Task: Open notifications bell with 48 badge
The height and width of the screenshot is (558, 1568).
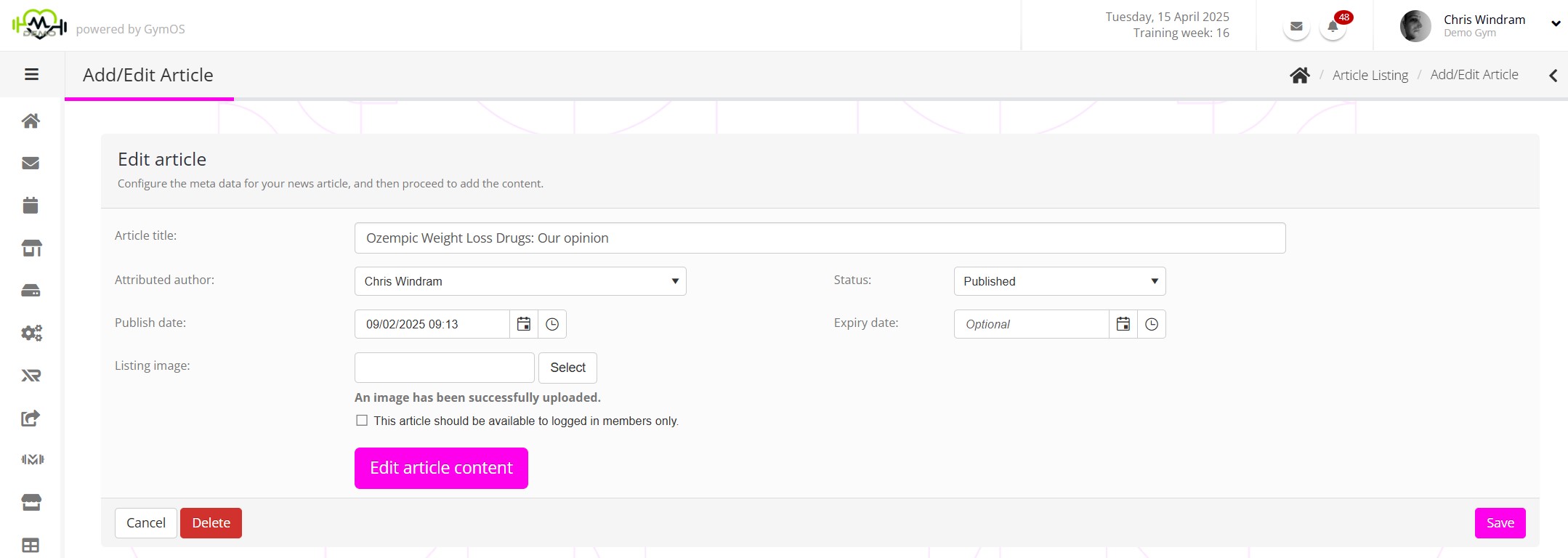Action: (x=1333, y=27)
